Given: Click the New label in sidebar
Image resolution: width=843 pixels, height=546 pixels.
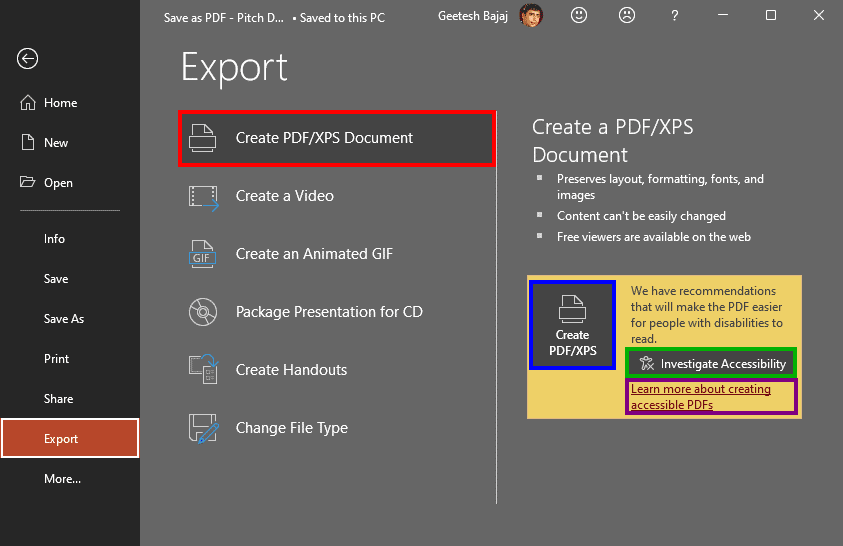Looking at the screenshot, I should point(56,143).
